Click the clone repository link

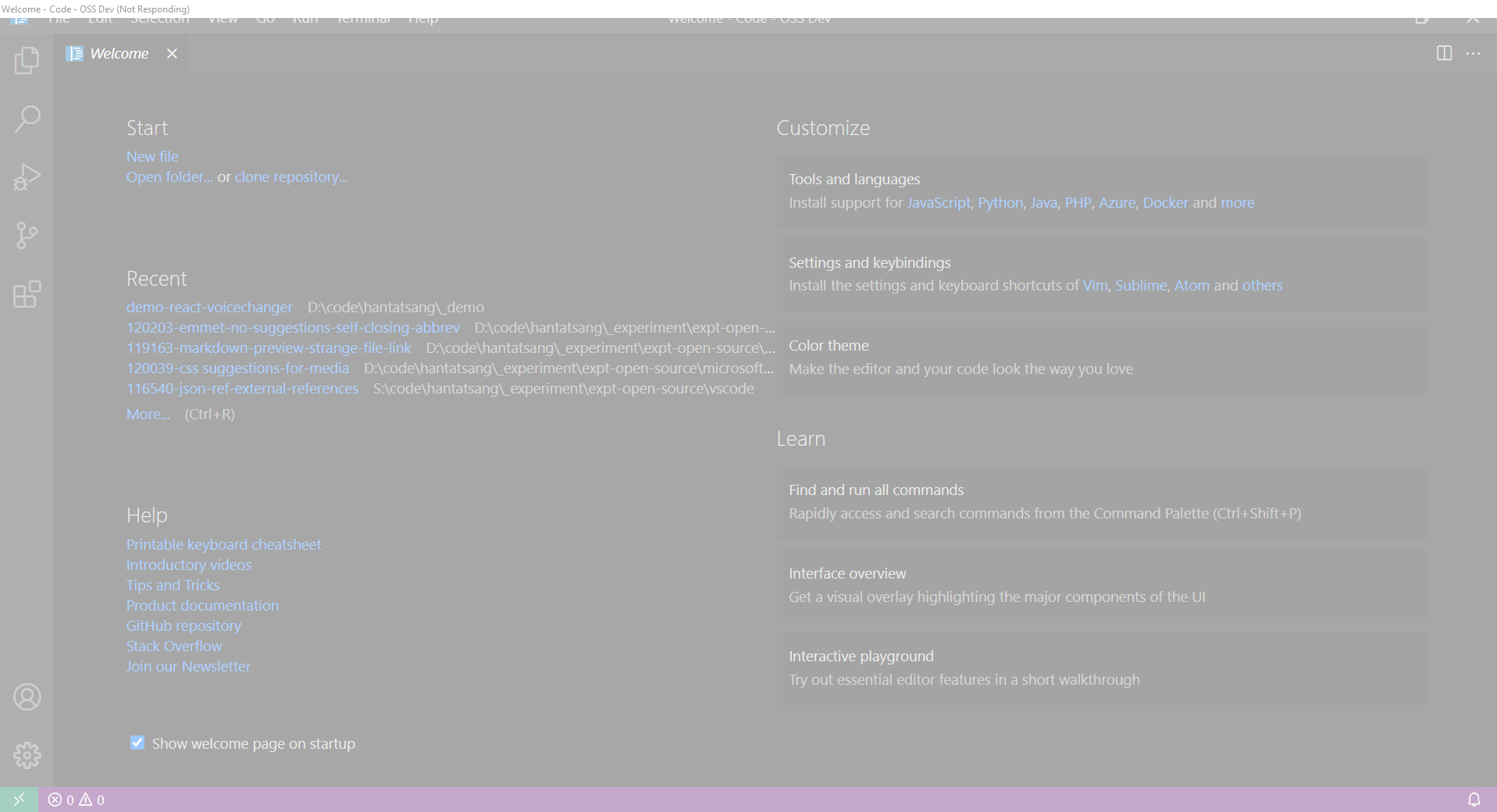(x=290, y=176)
